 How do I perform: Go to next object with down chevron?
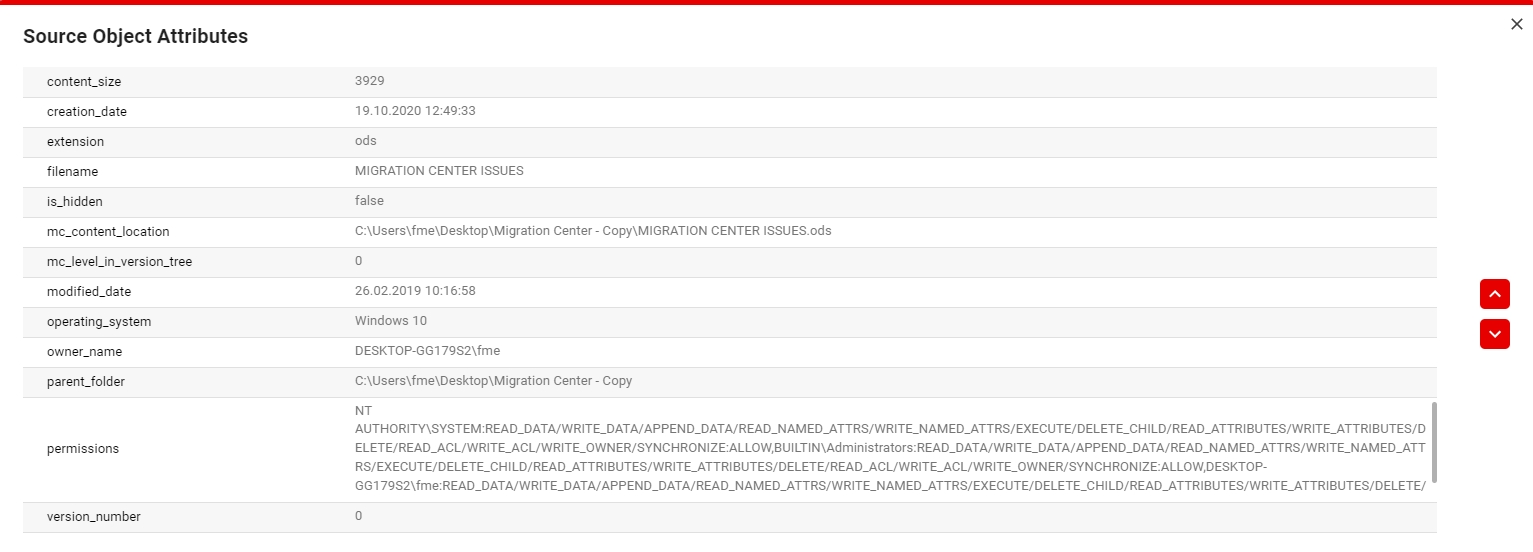pyautogui.click(x=1494, y=334)
